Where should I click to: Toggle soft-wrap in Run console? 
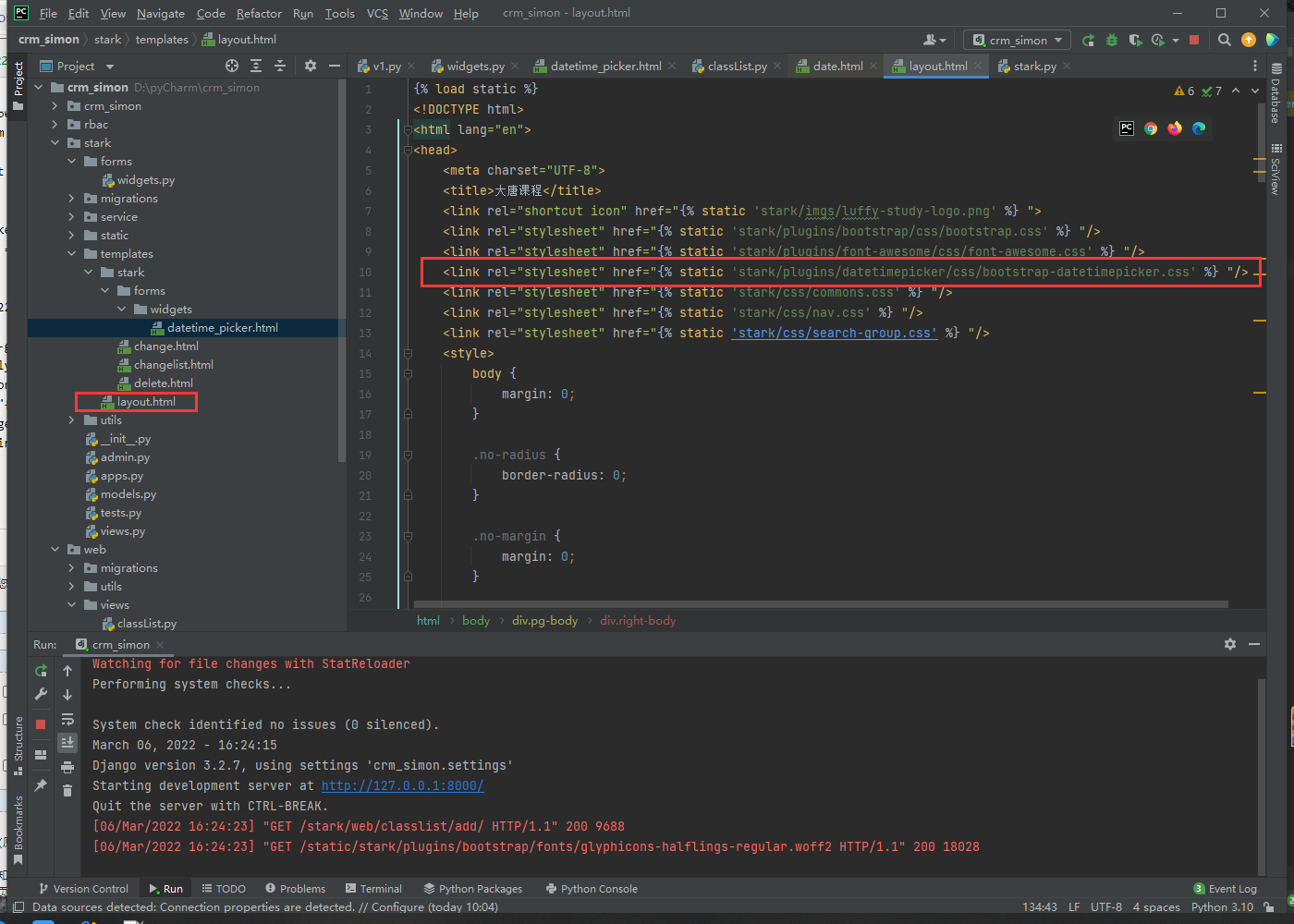67,719
